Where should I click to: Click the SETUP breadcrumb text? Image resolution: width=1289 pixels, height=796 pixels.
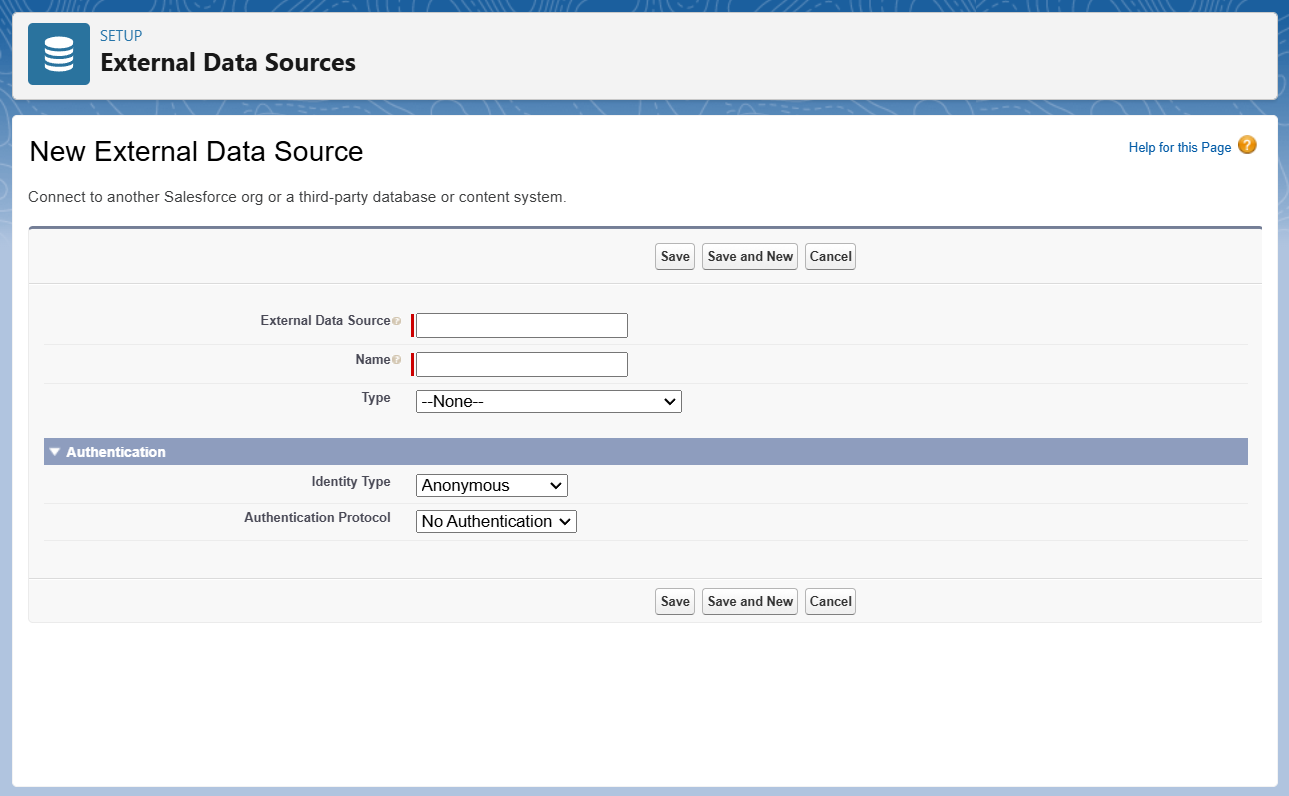click(x=121, y=36)
